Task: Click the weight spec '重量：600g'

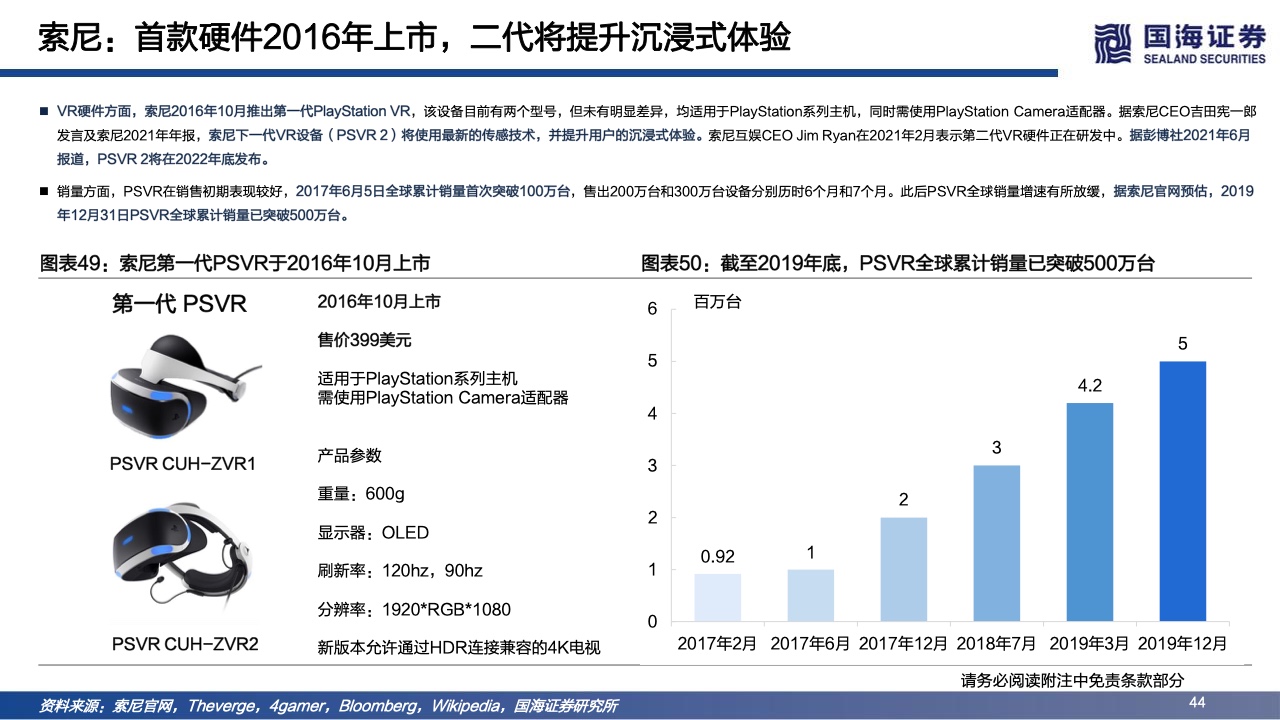Action: (361, 494)
